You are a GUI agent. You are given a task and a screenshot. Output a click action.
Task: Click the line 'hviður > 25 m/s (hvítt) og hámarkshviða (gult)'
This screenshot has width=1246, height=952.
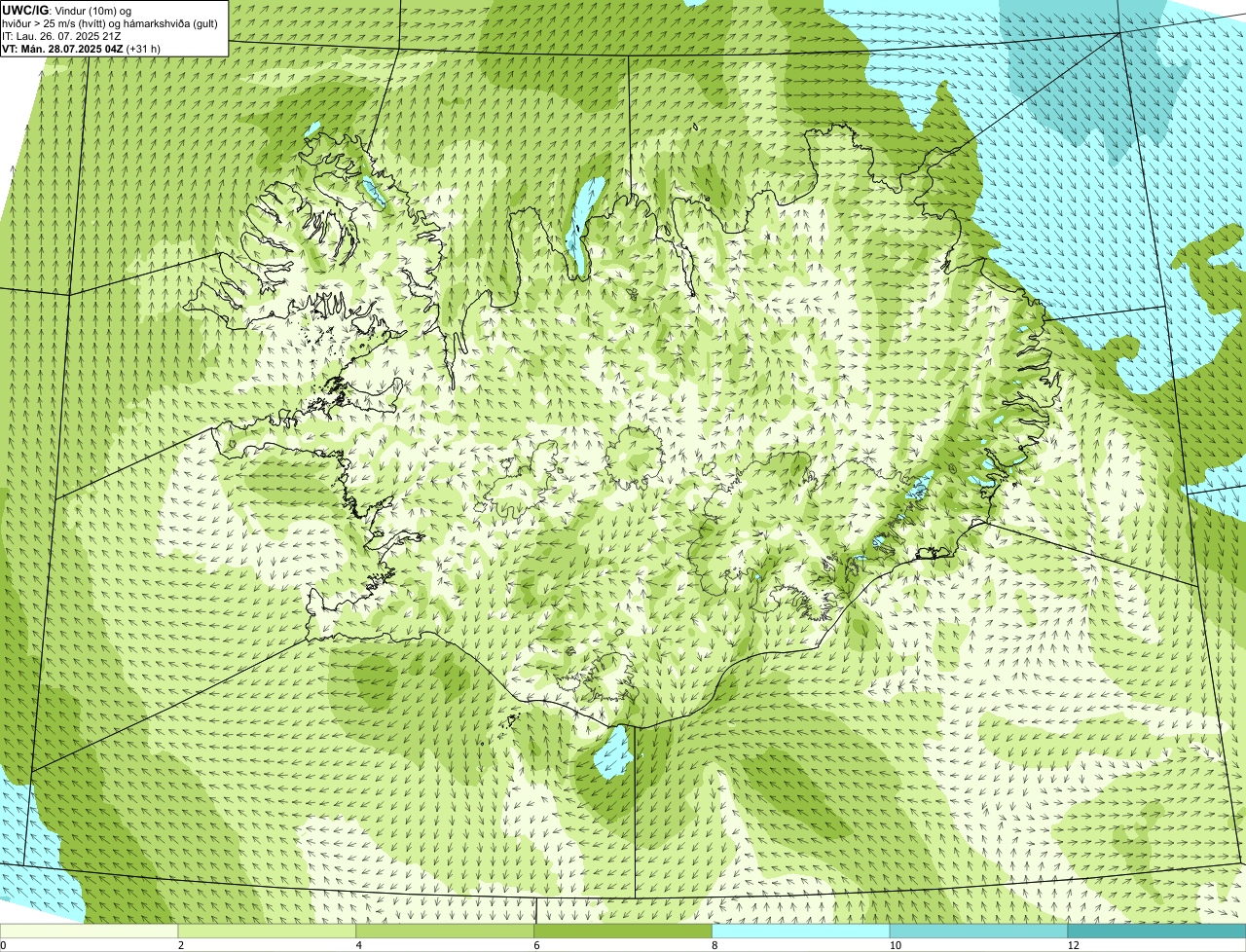tap(110, 22)
